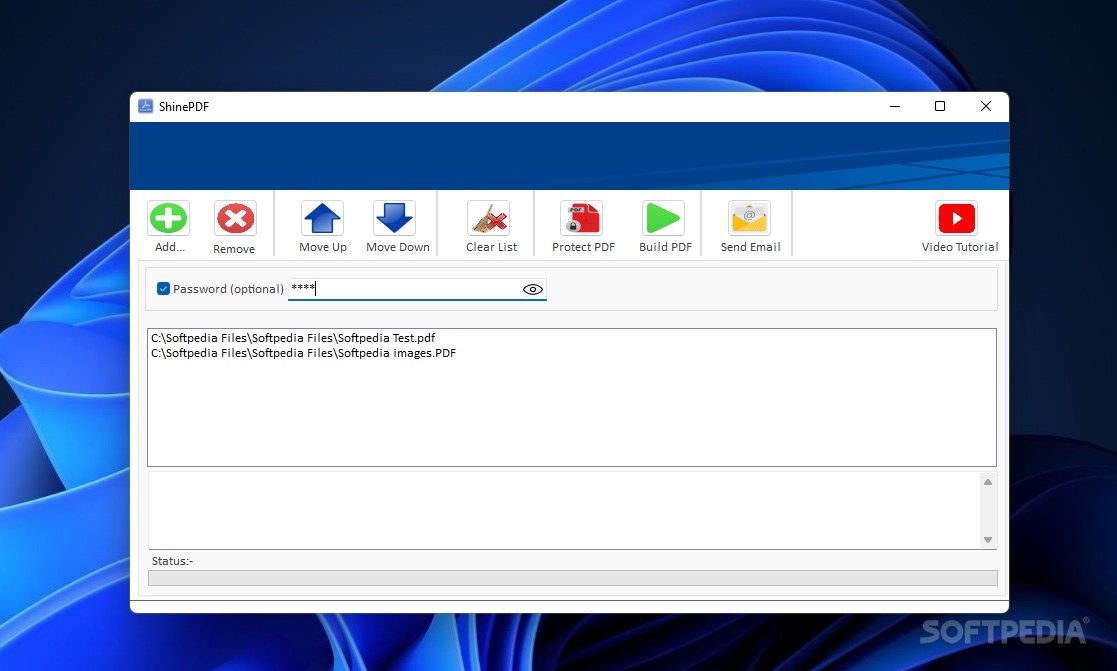Maximize the ShinePDF window
The width and height of the screenshot is (1117, 671).
point(940,106)
